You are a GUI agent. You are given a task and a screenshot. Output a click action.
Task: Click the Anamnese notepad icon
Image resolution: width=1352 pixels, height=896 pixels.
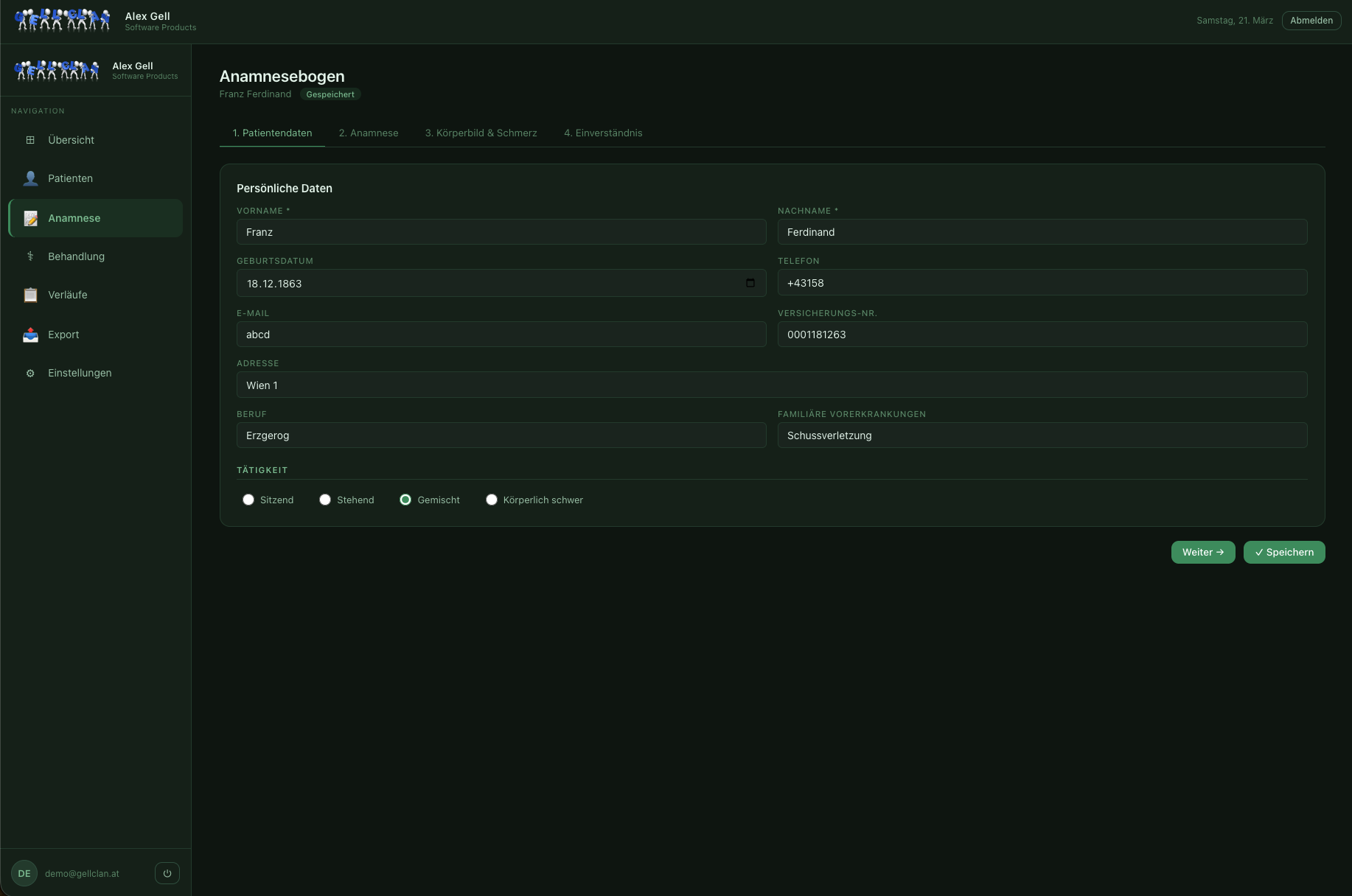tap(30, 218)
